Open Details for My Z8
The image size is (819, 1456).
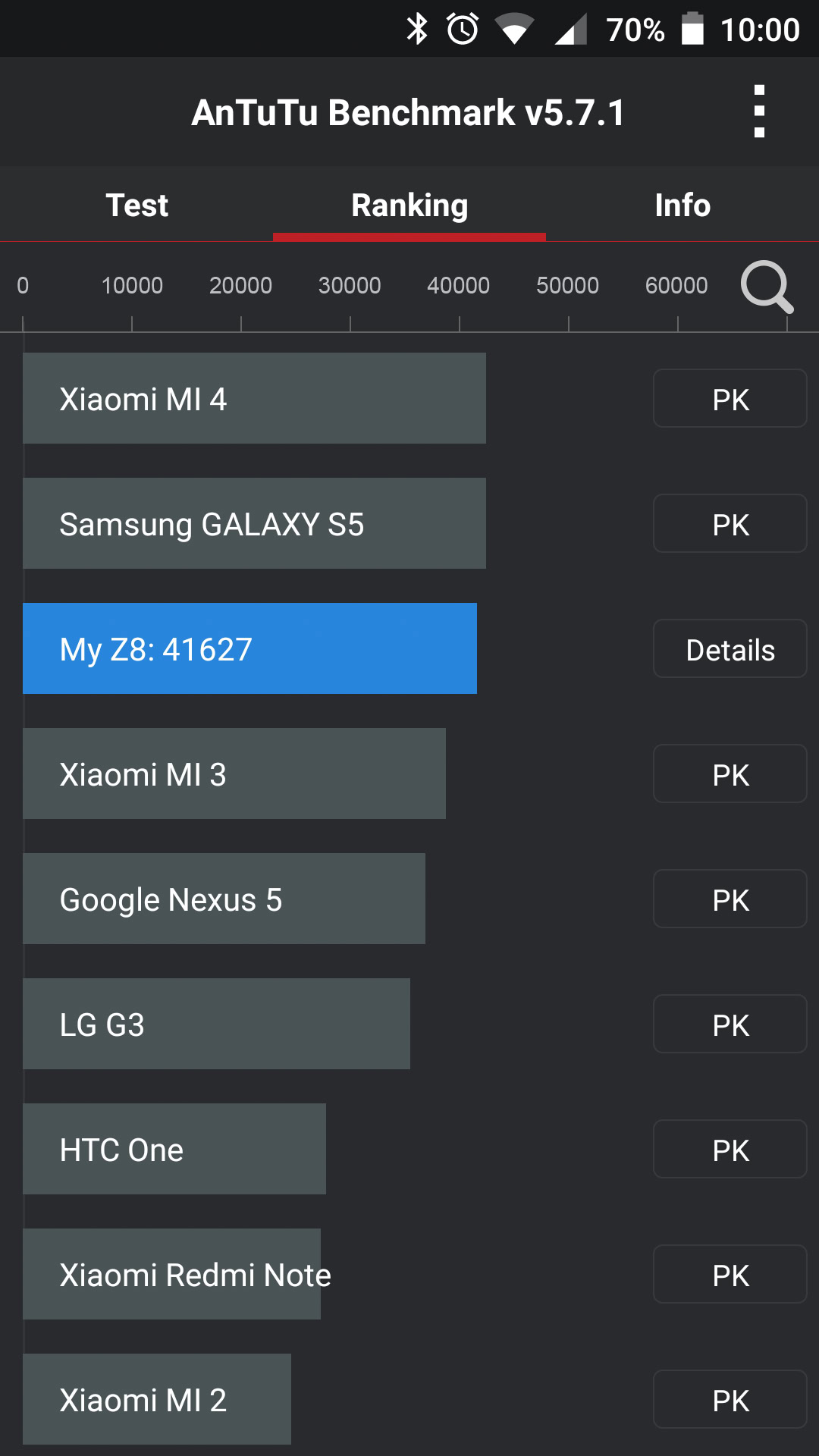click(x=730, y=649)
